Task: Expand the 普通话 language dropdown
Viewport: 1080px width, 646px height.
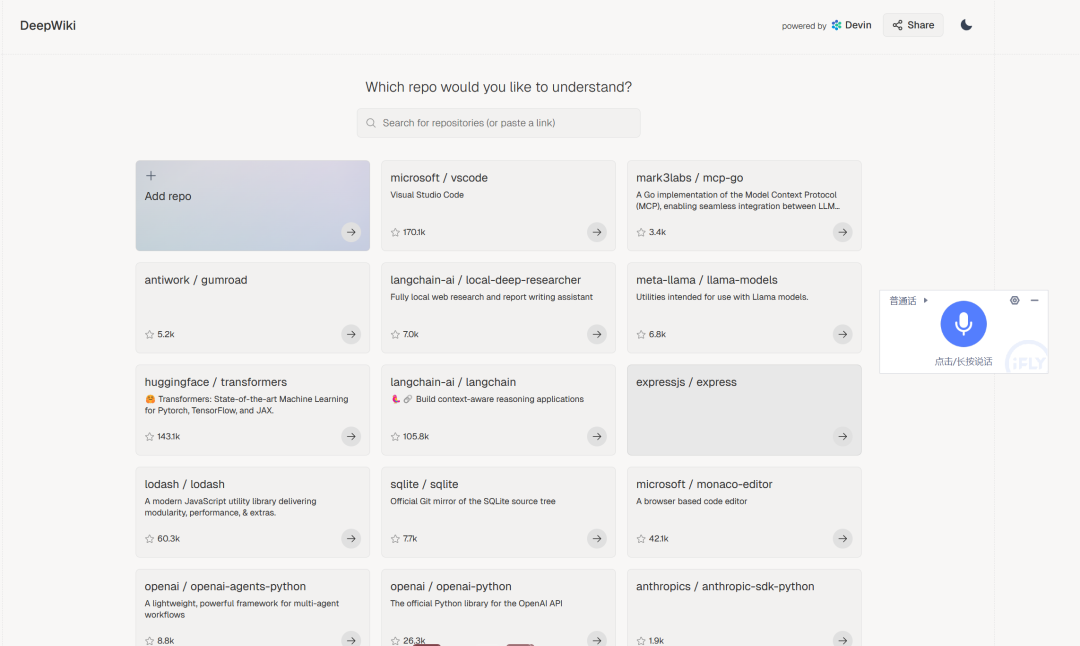Action: pyautogui.click(x=908, y=301)
